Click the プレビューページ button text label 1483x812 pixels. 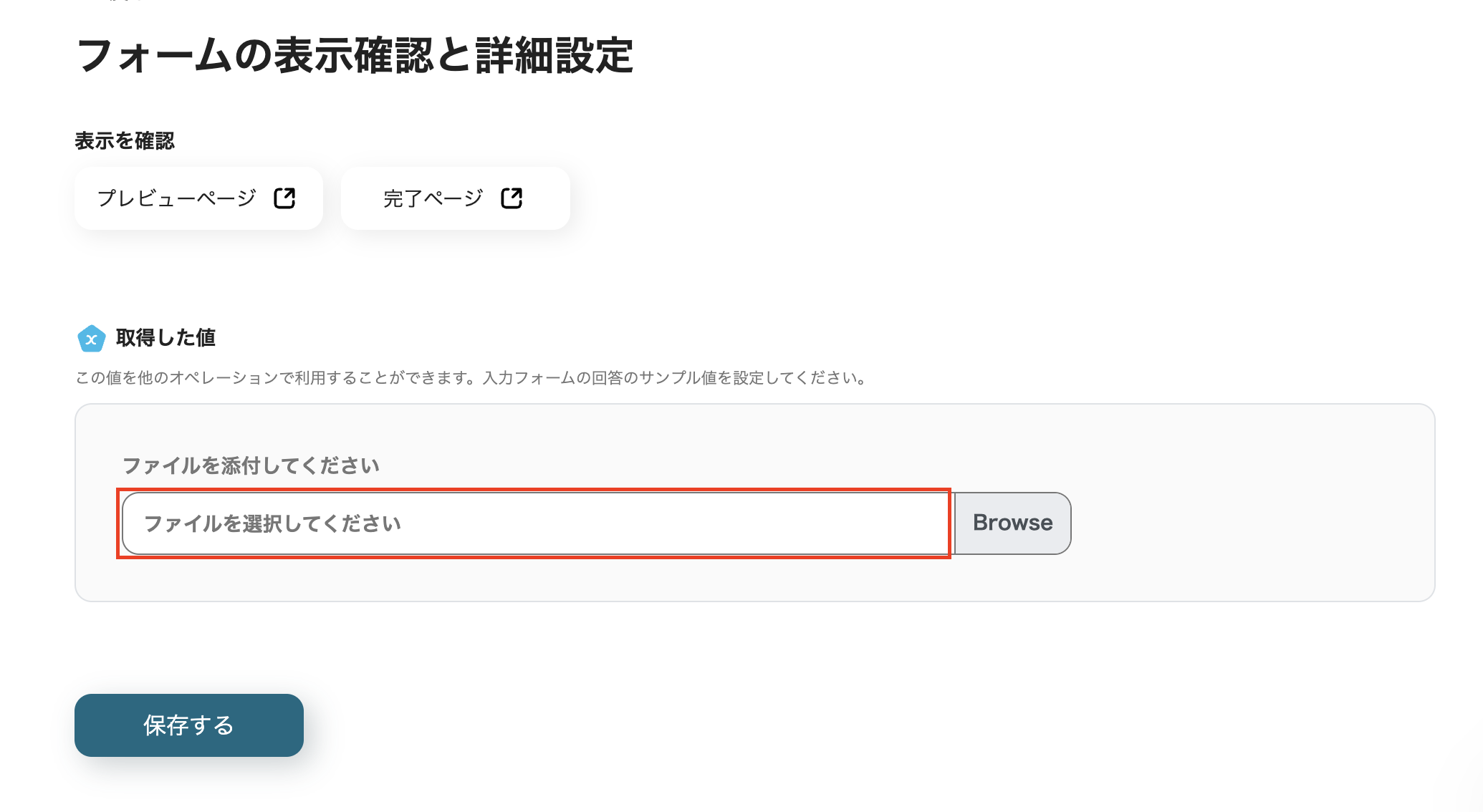176,198
